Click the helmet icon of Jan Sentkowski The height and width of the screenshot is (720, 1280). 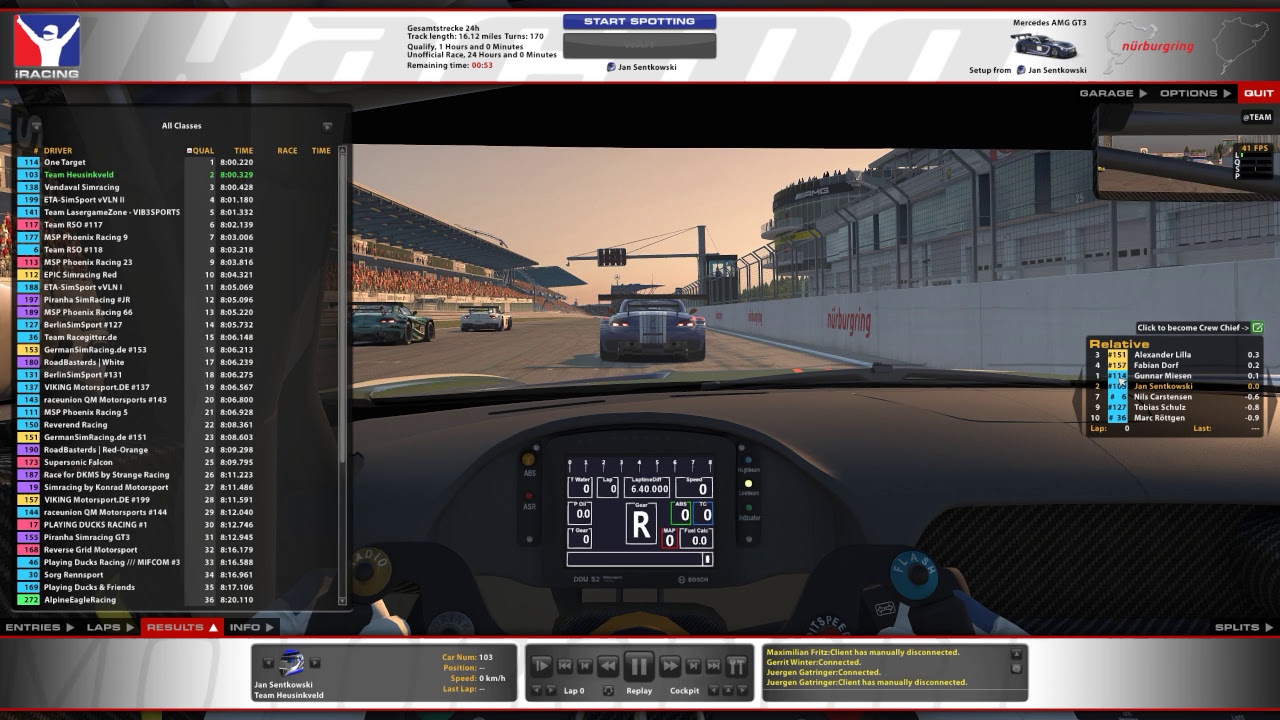(x=291, y=663)
